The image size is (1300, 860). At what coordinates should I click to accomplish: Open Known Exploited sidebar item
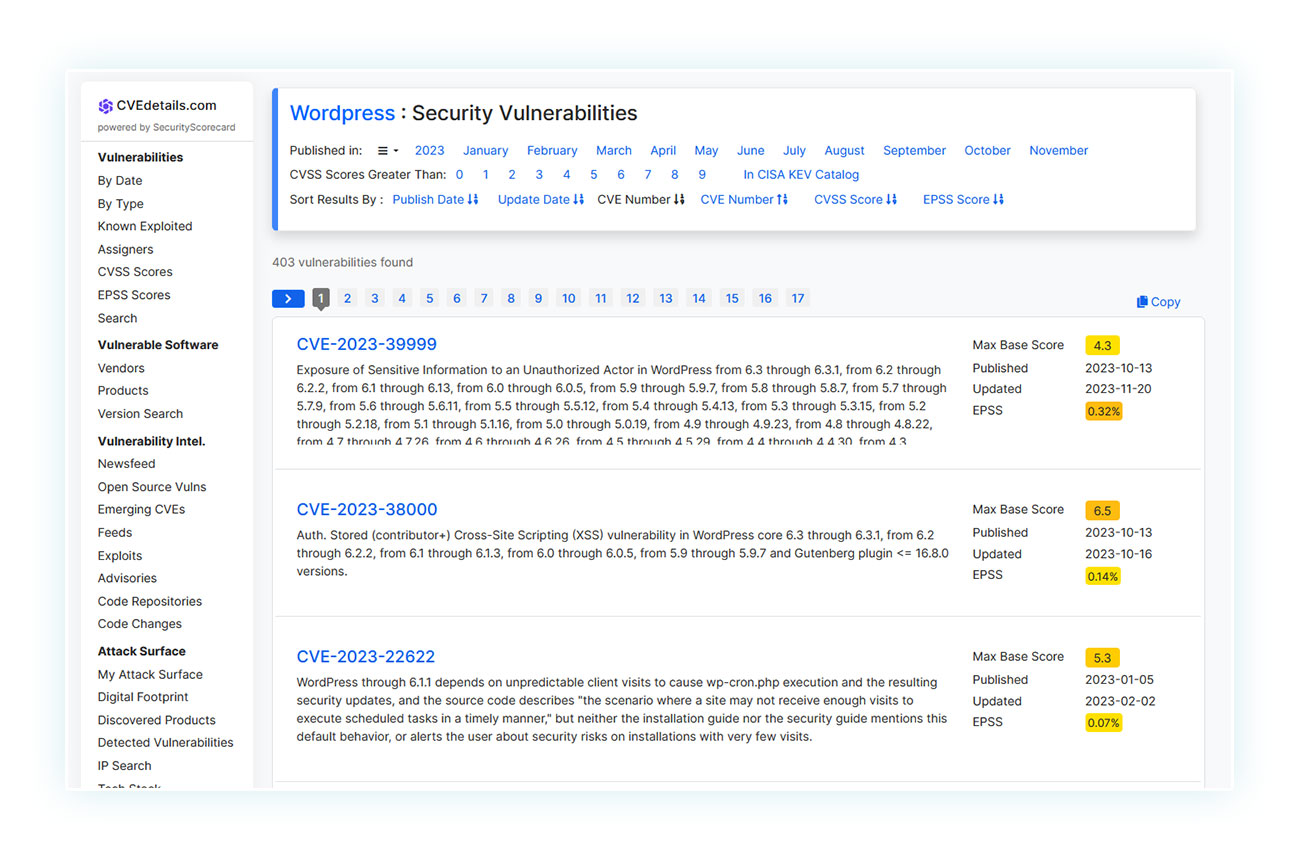(145, 227)
